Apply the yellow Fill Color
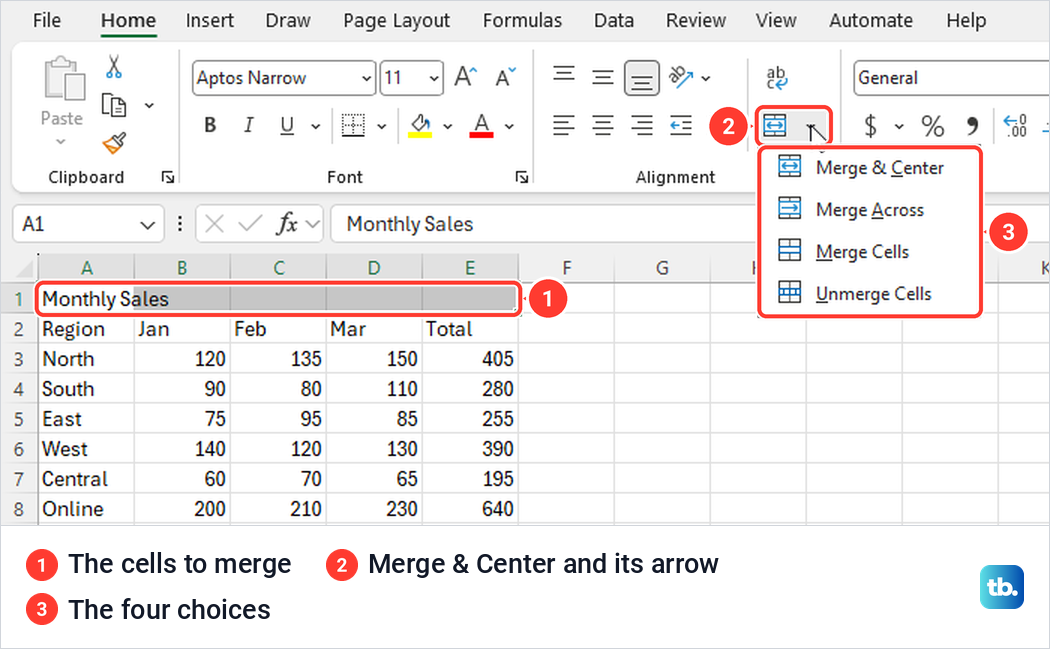Image resolution: width=1050 pixels, height=649 pixels. coord(420,125)
